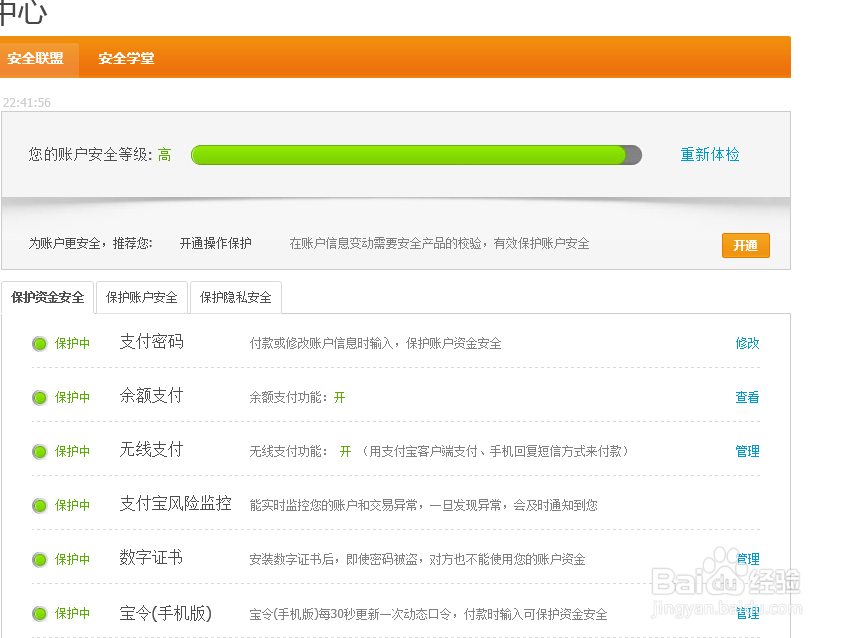Click green status icon beside 数字证书

(x=40, y=559)
